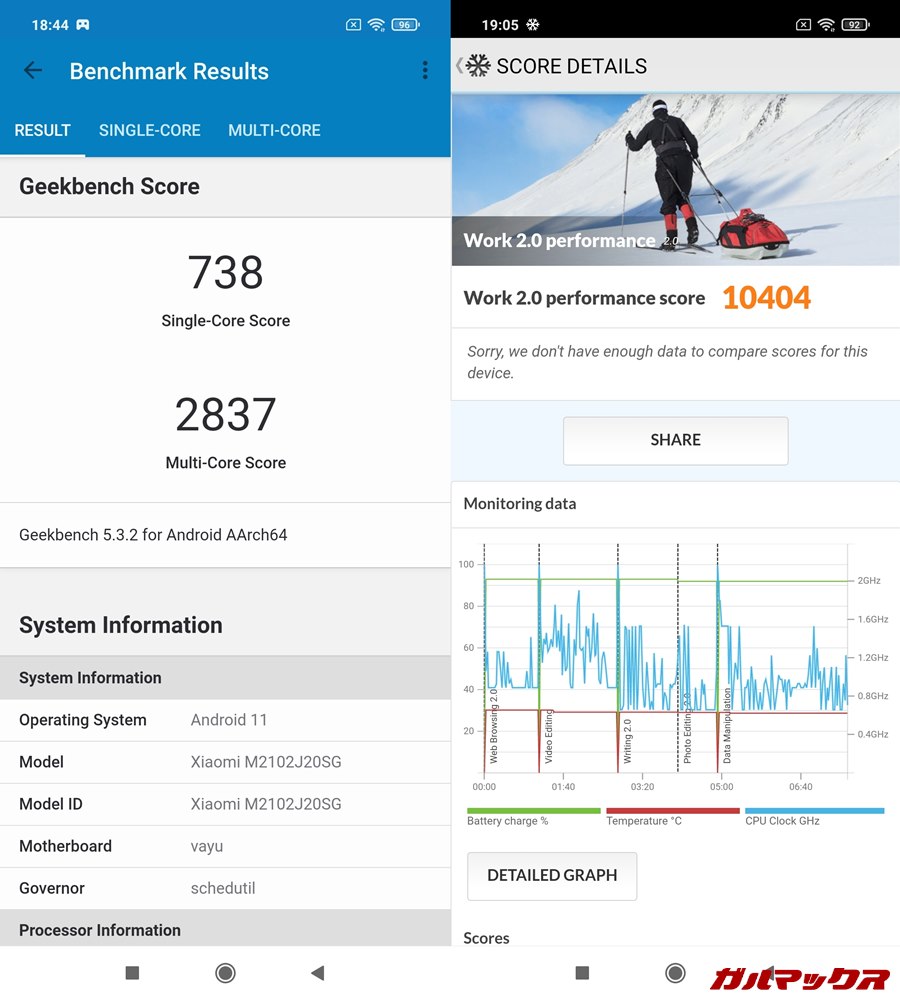Switch to the MULTI-CORE tab
Image resolution: width=900 pixels, height=1000 pixels.
(x=274, y=130)
